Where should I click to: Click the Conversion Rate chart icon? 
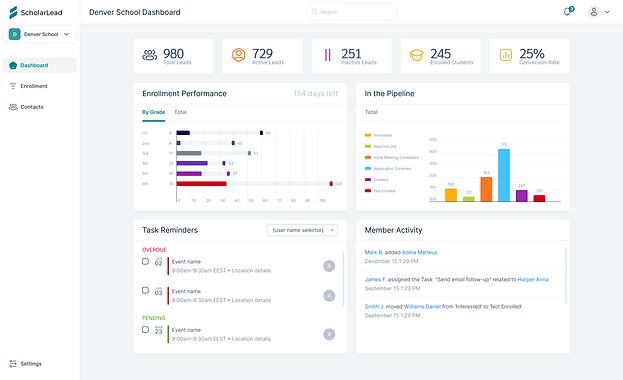506,55
